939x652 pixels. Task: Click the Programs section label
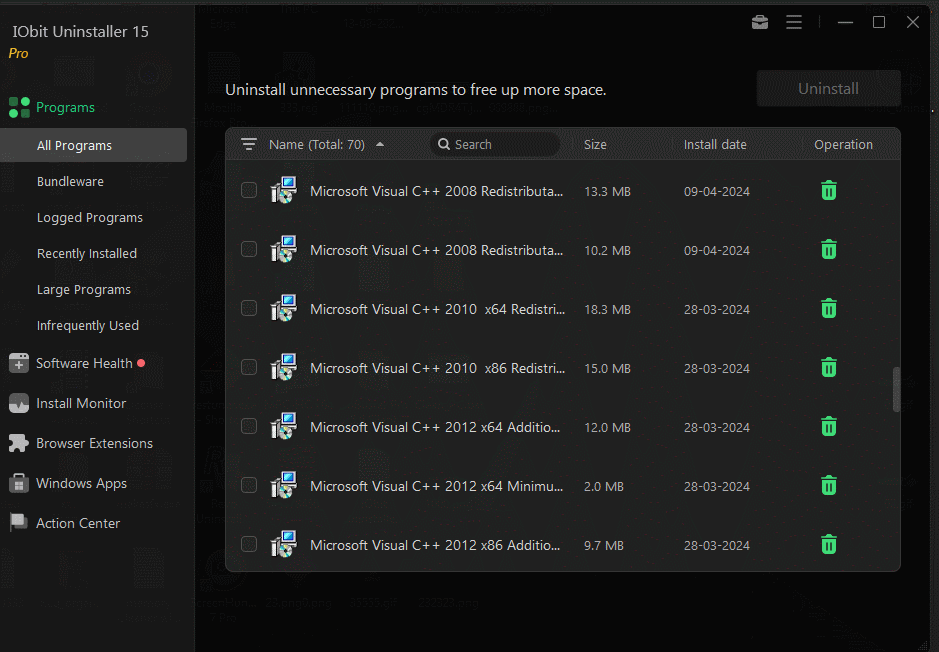pyautogui.click(x=65, y=107)
